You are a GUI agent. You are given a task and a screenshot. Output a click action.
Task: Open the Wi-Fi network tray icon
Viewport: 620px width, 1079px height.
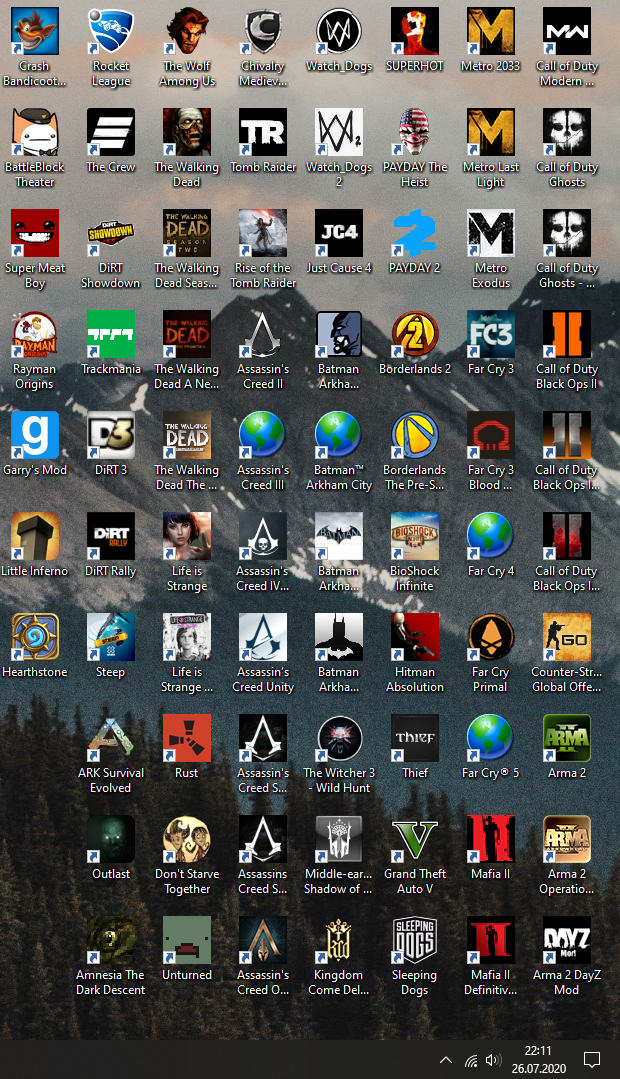tap(471, 1060)
